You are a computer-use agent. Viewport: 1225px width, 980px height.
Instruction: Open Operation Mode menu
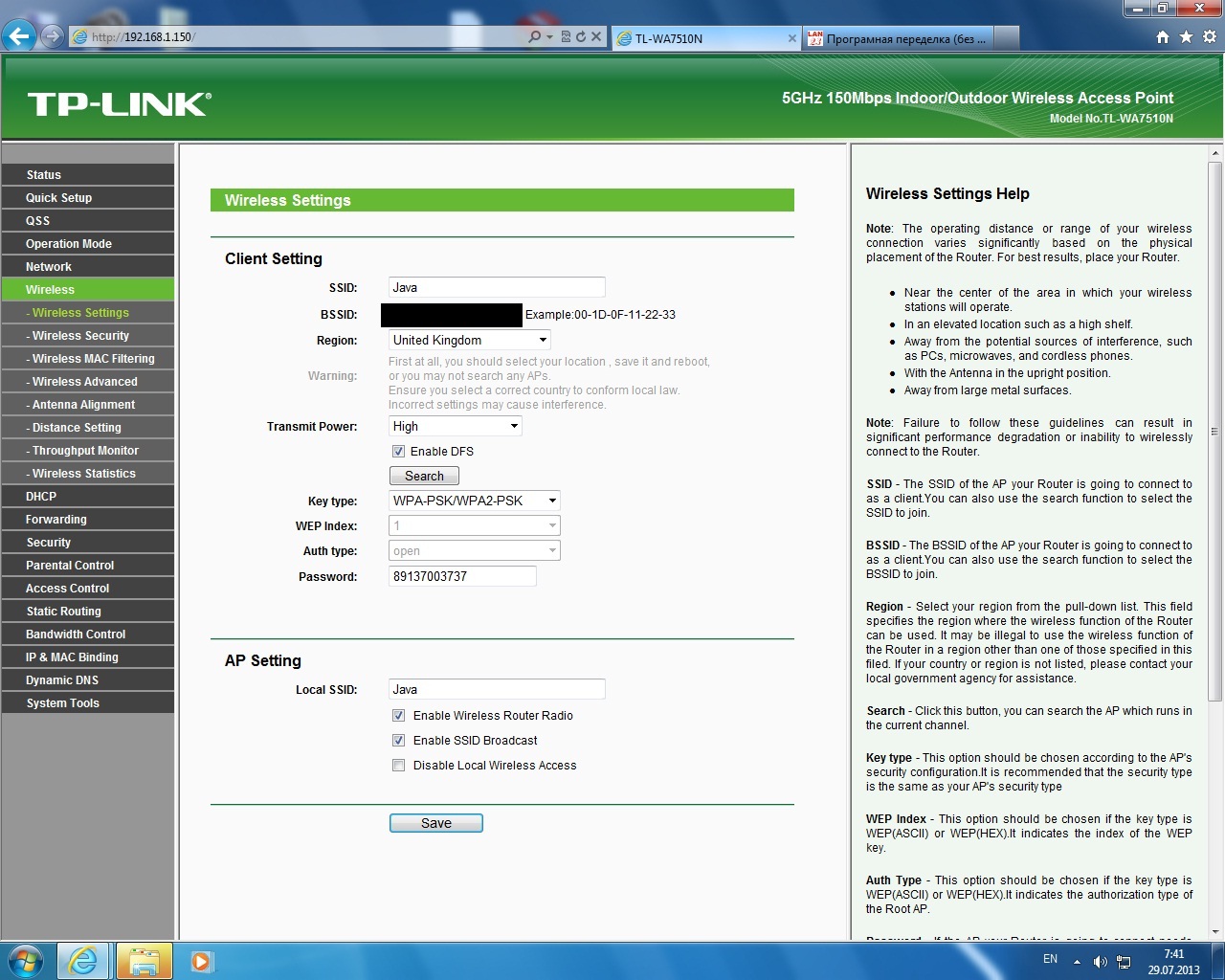coord(88,243)
